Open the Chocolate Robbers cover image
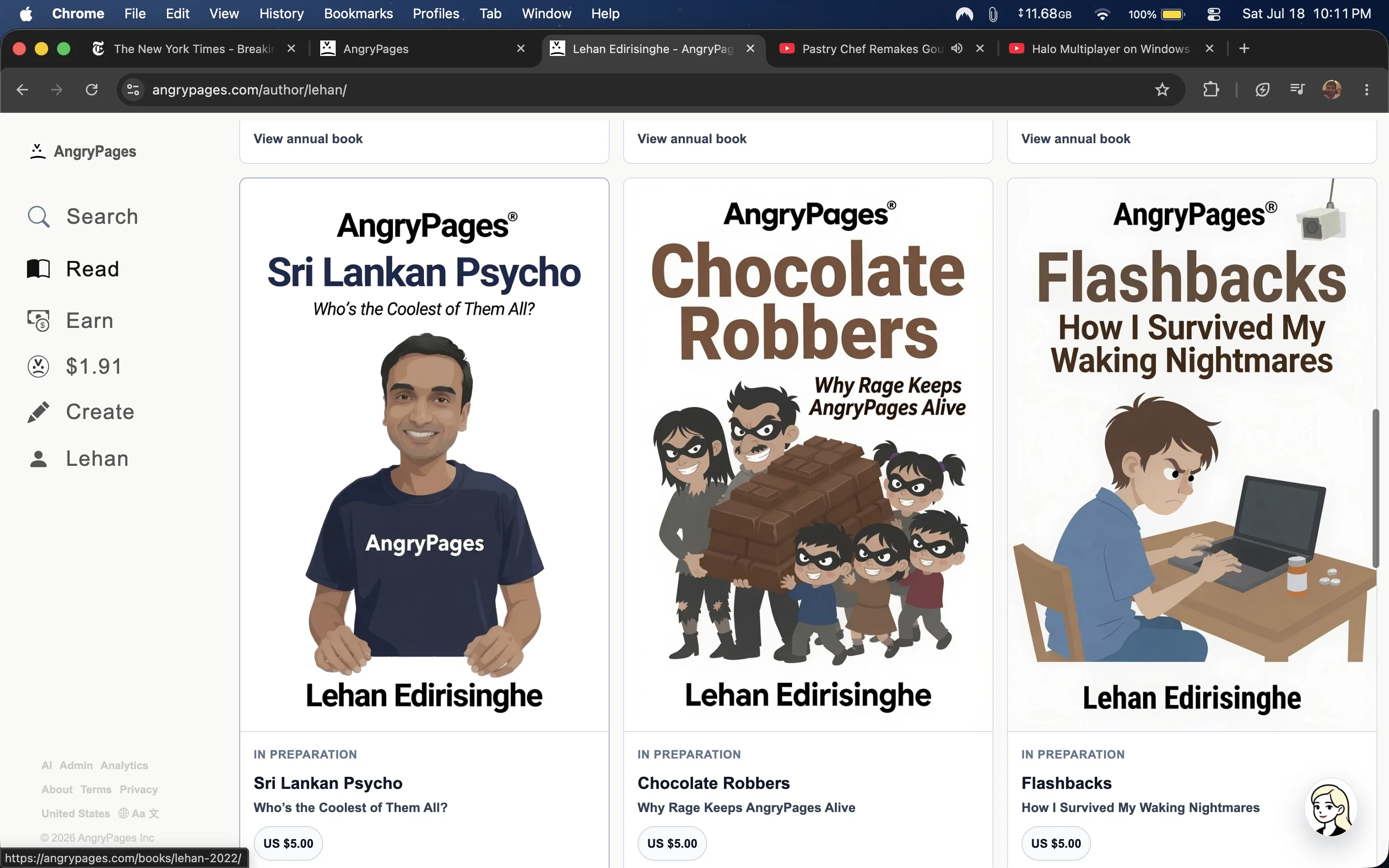 click(807, 455)
